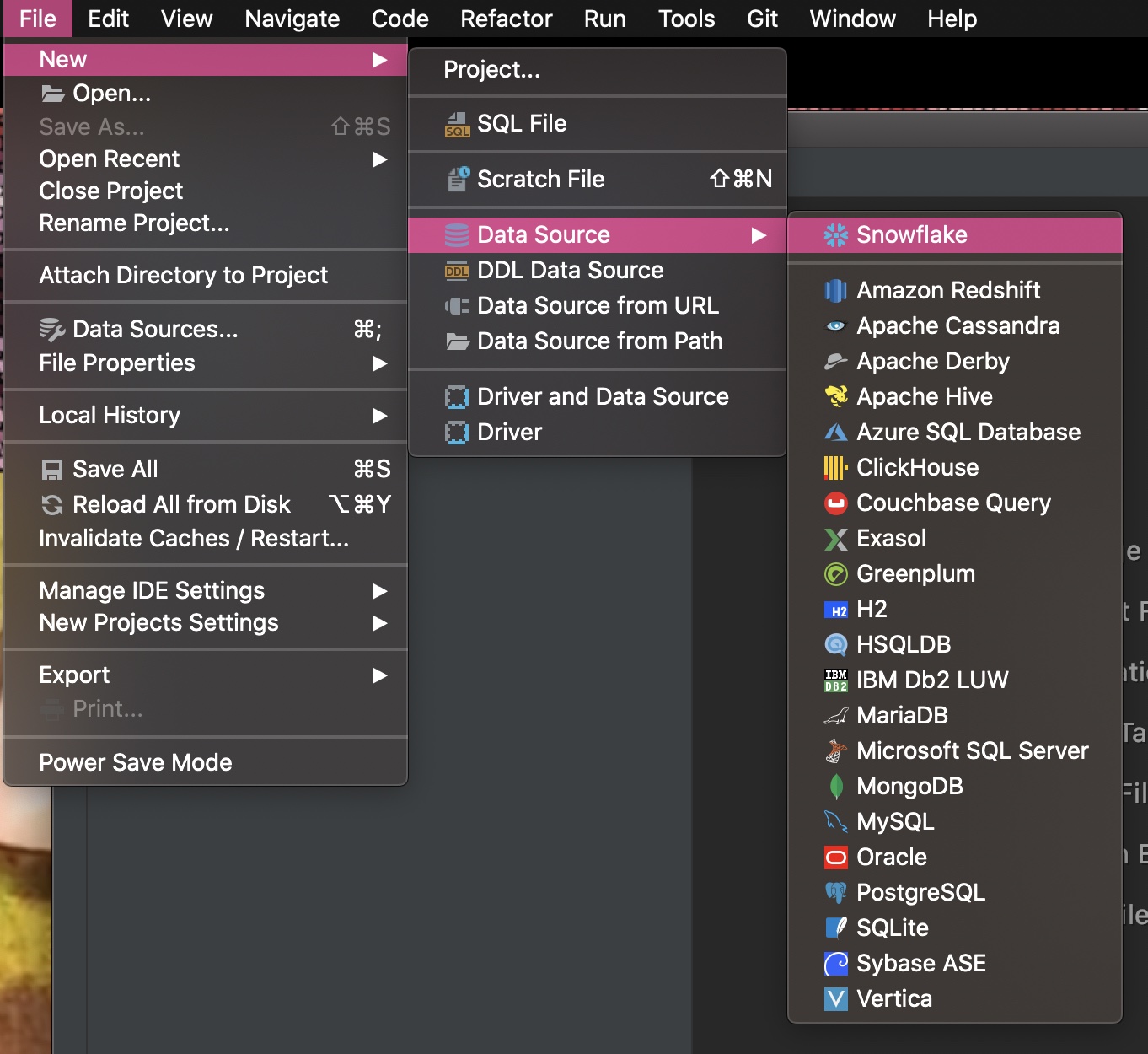Expand the Export submenu arrow
The image size is (1148, 1054).
pyautogui.click(x=379, y=675)
